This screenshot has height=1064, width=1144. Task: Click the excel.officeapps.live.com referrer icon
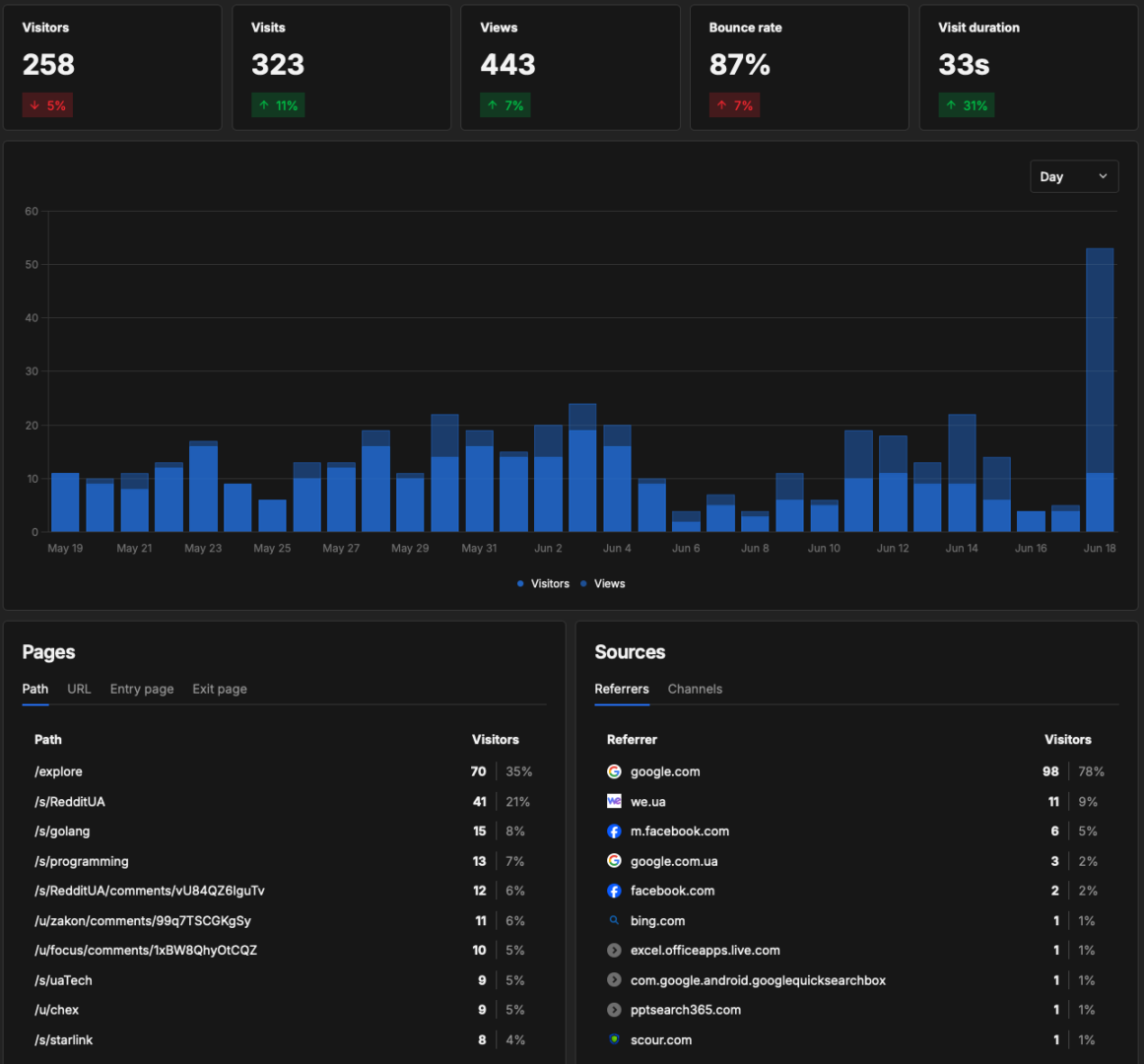(614, 951)
